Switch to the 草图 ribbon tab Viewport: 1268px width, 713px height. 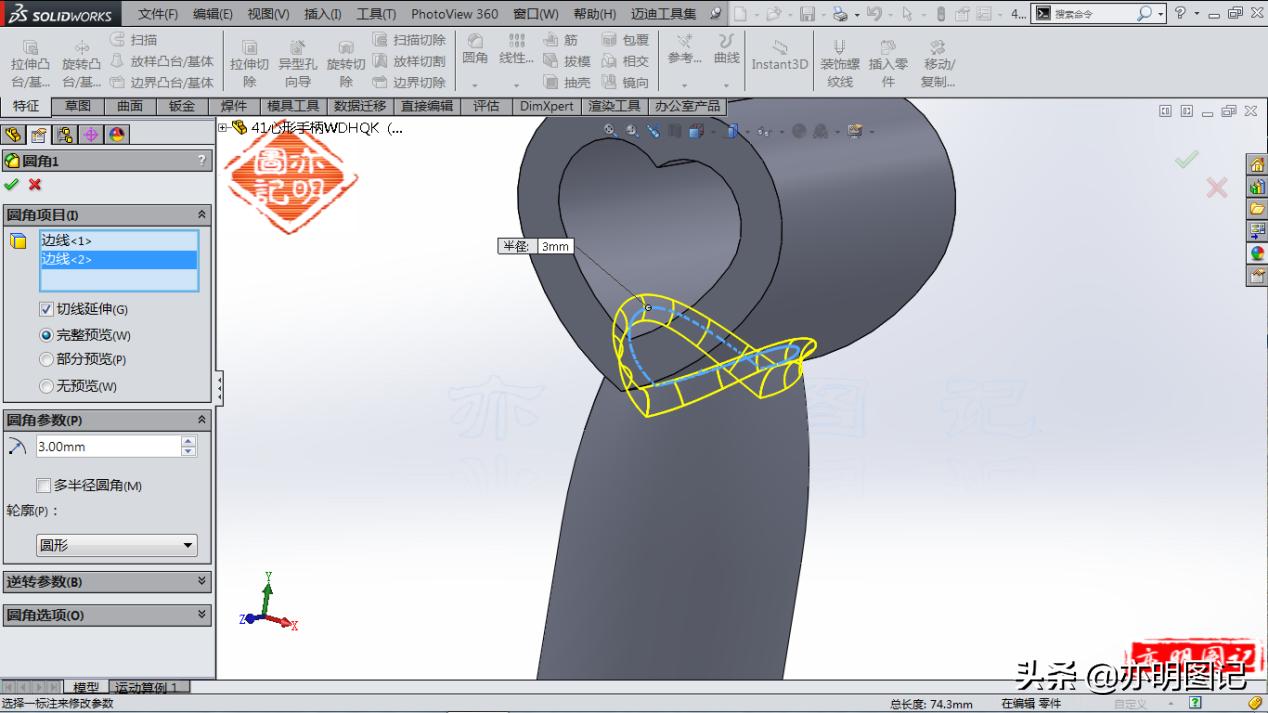(x=76, y=105)
